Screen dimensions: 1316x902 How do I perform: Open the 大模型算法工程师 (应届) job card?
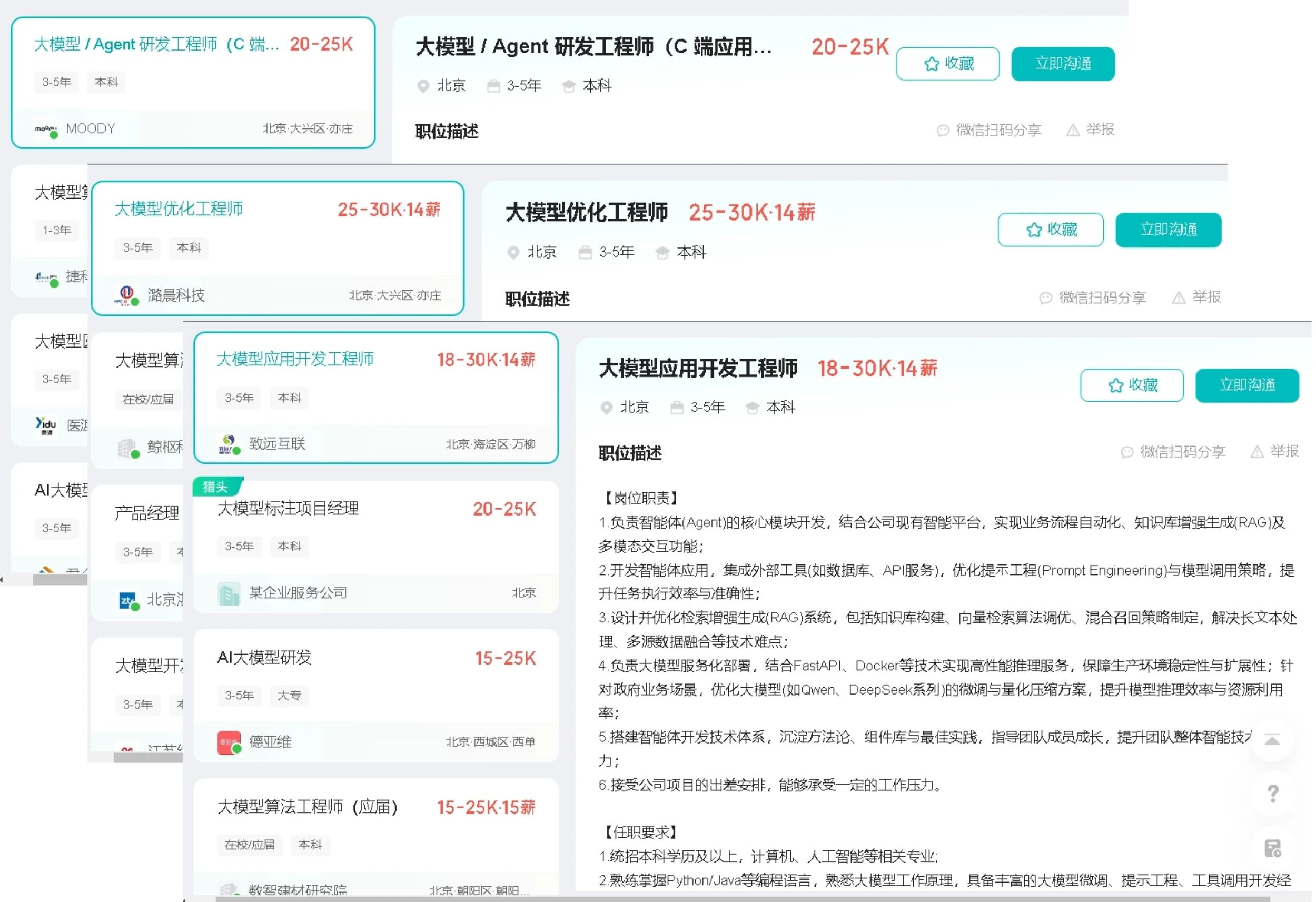(376, 837)
